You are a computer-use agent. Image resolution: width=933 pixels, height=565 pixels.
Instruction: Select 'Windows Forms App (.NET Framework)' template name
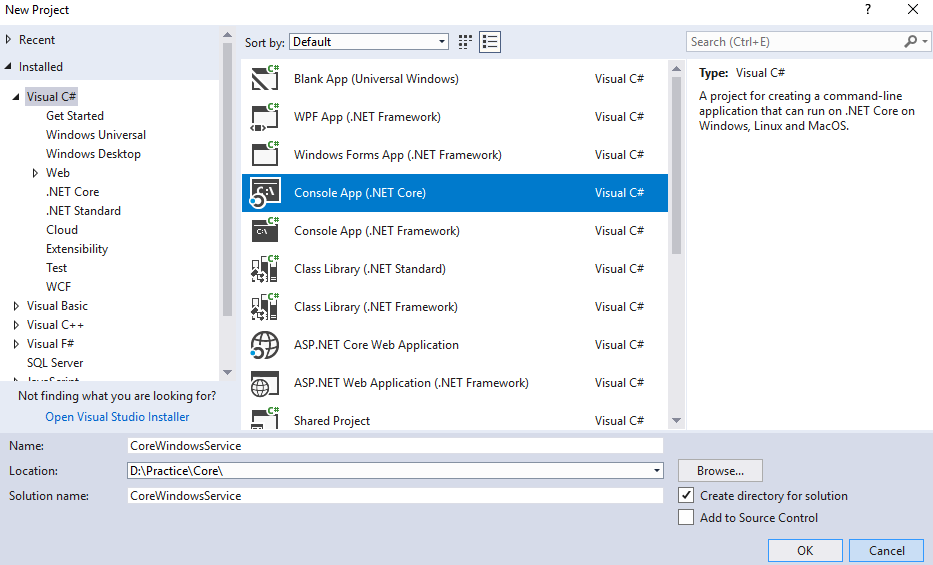click(397, 155)
